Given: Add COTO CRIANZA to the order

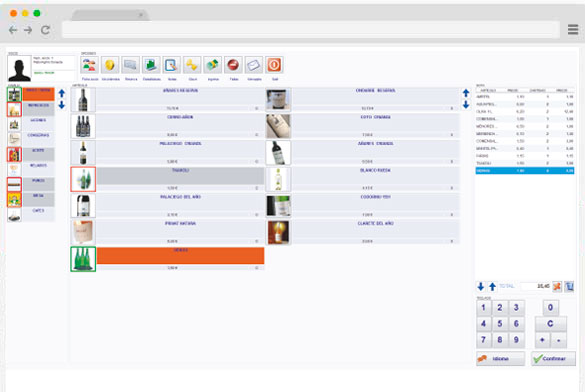Looking at the screenshot, I should click(375, 126).
